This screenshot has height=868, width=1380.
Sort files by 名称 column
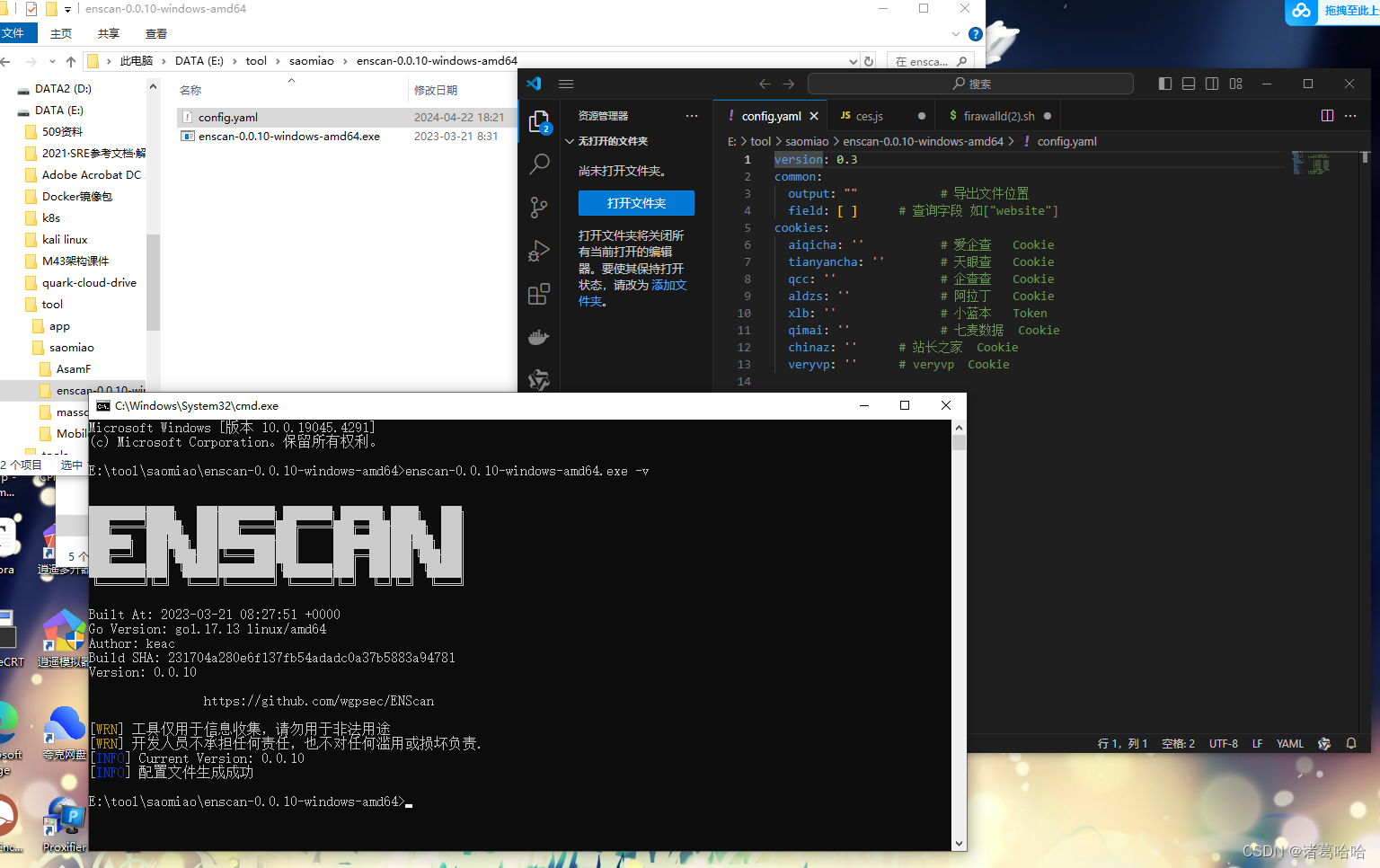pyautogui.click(x=190, y=90)
